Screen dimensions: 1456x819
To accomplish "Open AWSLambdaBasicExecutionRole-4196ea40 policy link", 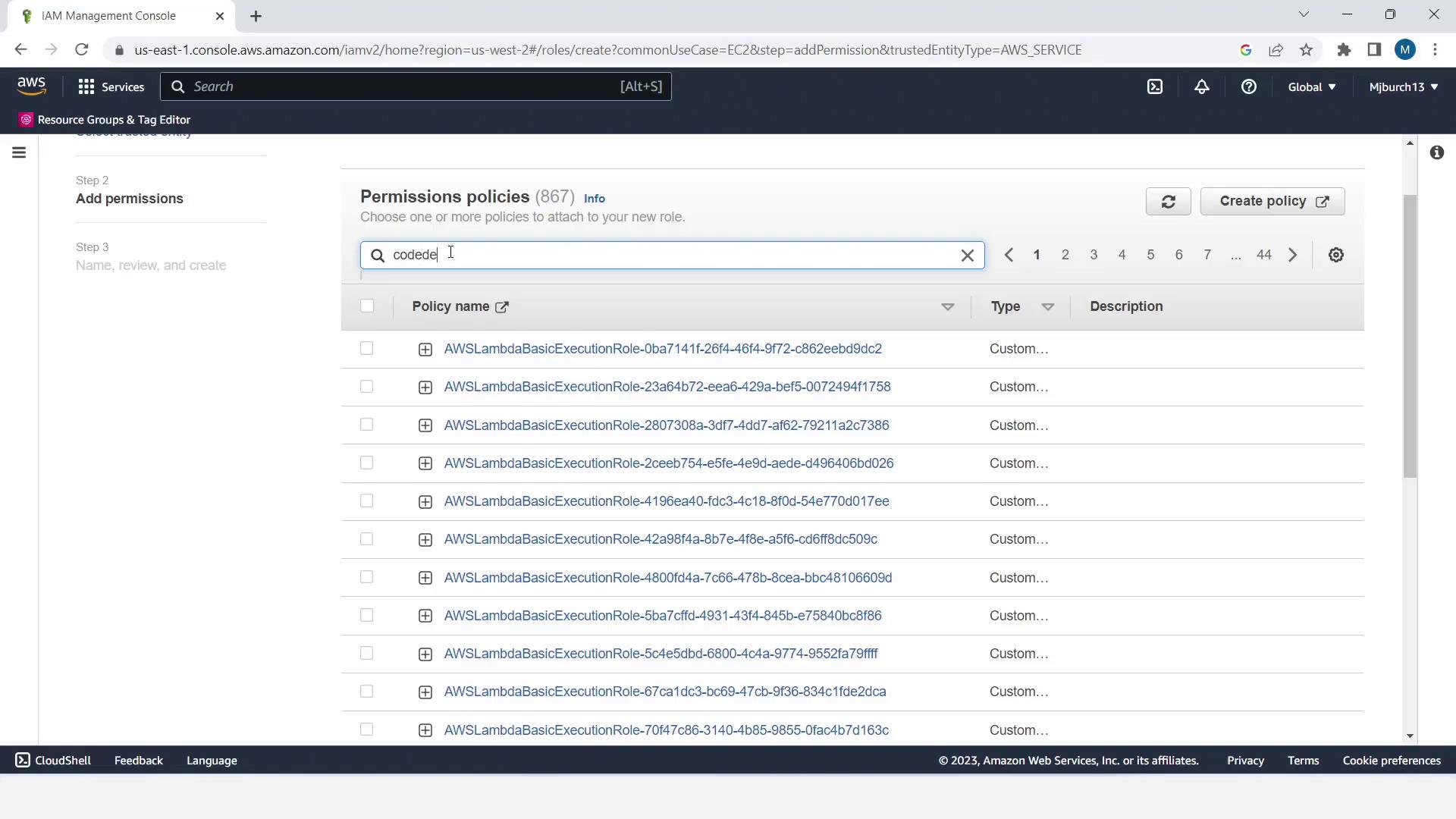I will [x=666, y=501].
